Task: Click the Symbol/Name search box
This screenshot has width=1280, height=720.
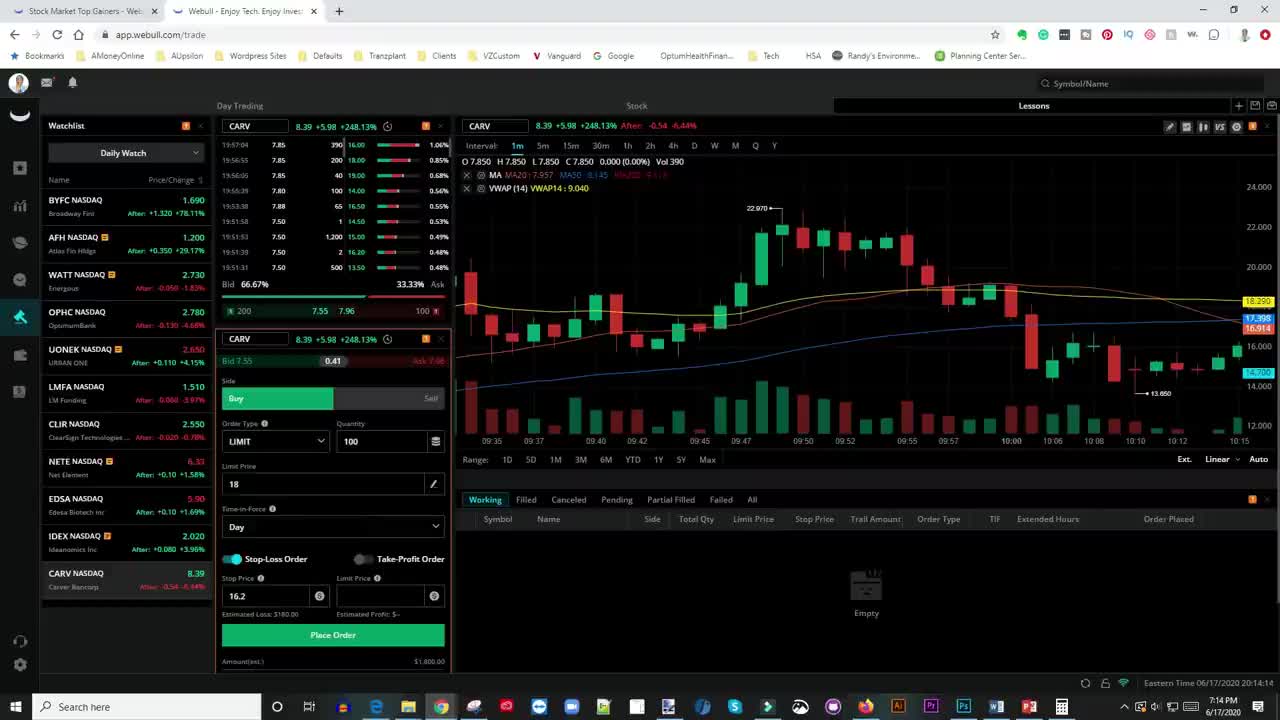Action: pos(1150,83)
